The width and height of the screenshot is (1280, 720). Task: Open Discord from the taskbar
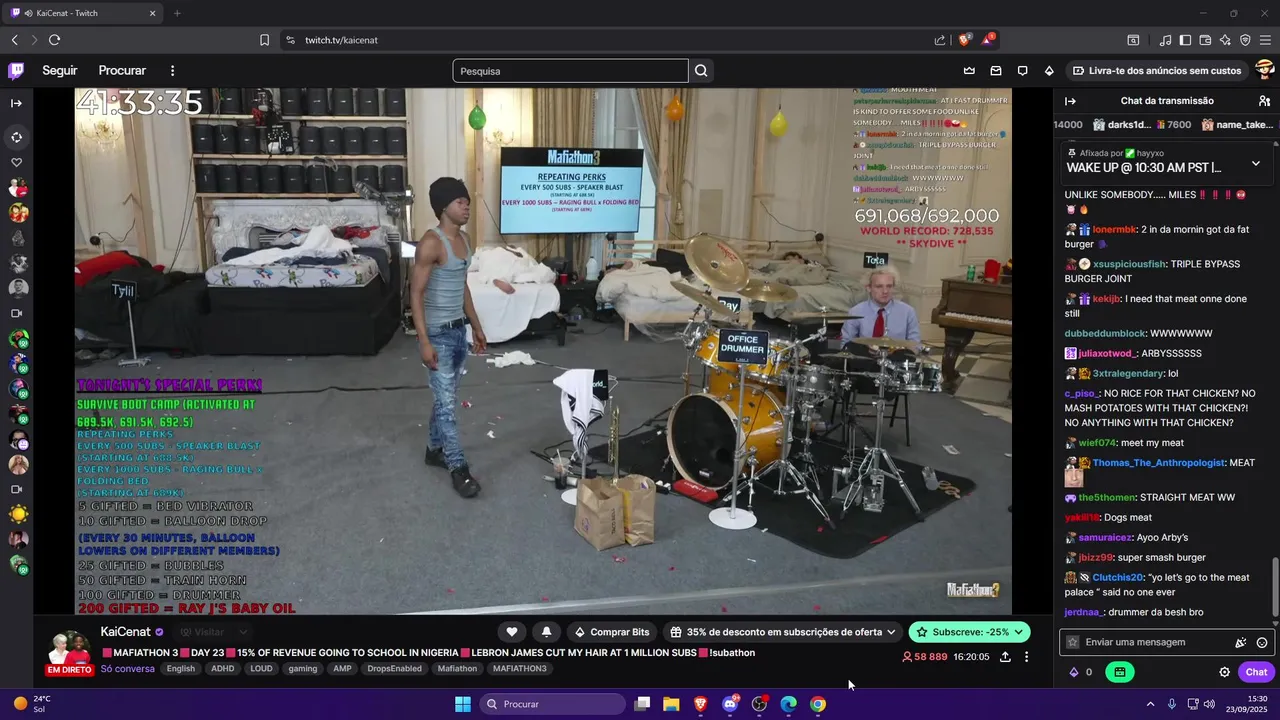(730, 704)
